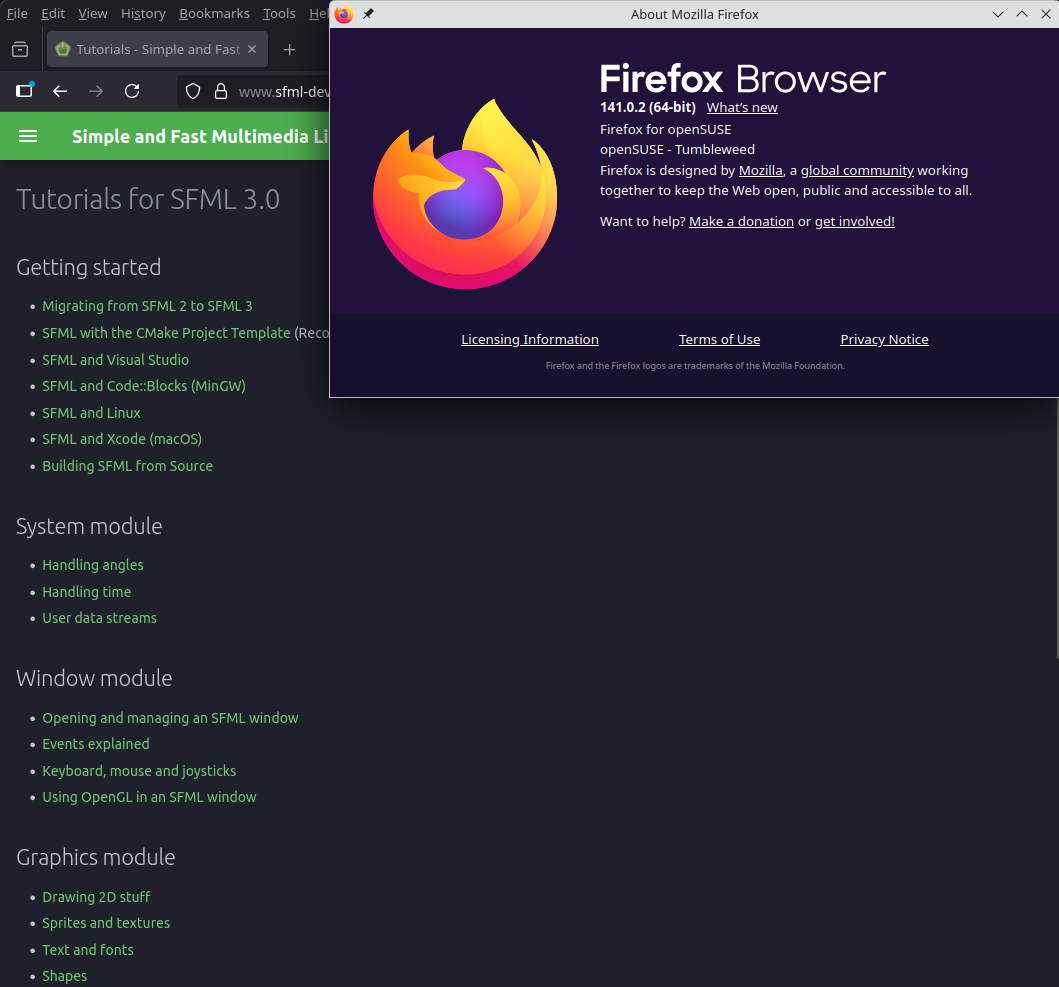Pin the About Mozilla Firefox window on top
Viewport: 1059px width, 987px height.
coord(368,14)
